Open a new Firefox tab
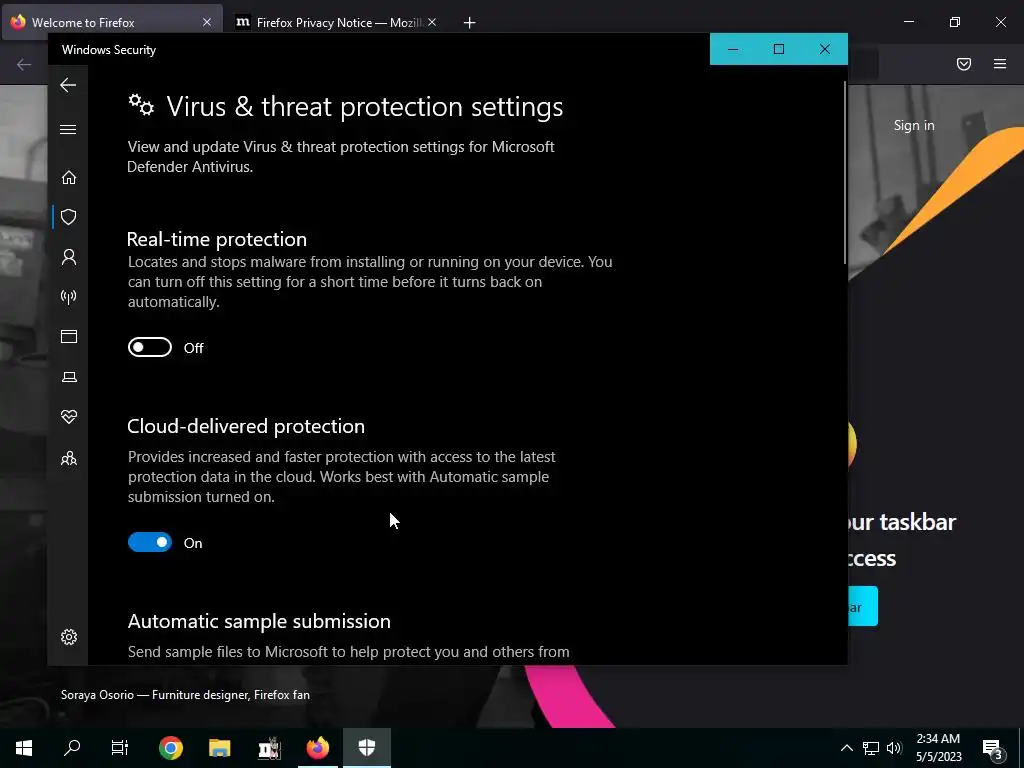The width and height of the screenshot is (1024, 768). [x=469, y=22]
